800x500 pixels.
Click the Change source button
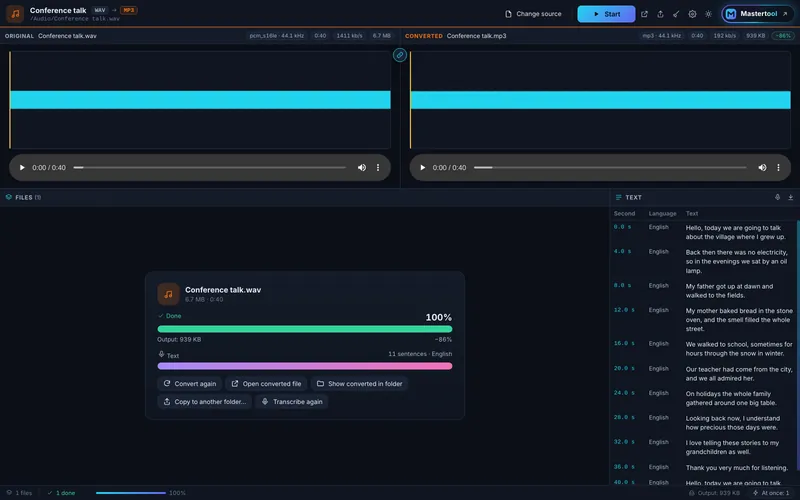tap(533, 14)
